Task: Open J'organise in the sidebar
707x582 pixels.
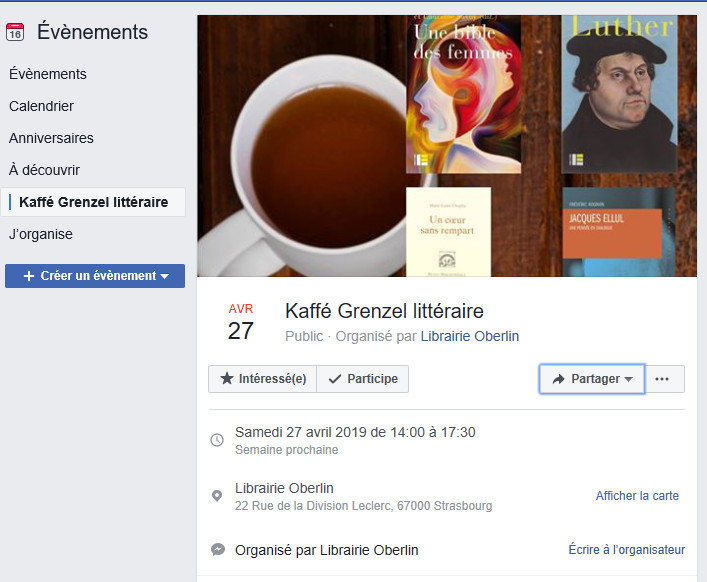Action: (x=41, y=234)
